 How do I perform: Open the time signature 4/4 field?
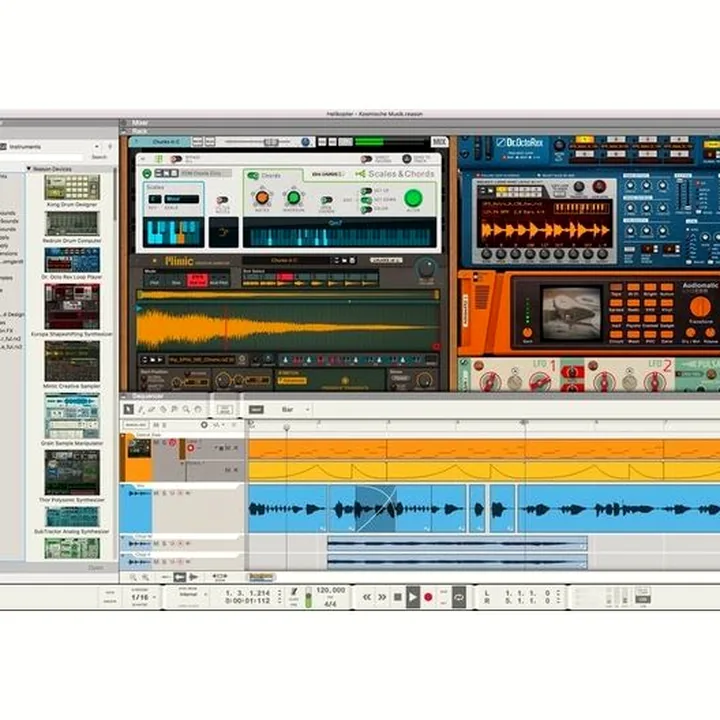(x=330, y=604)
